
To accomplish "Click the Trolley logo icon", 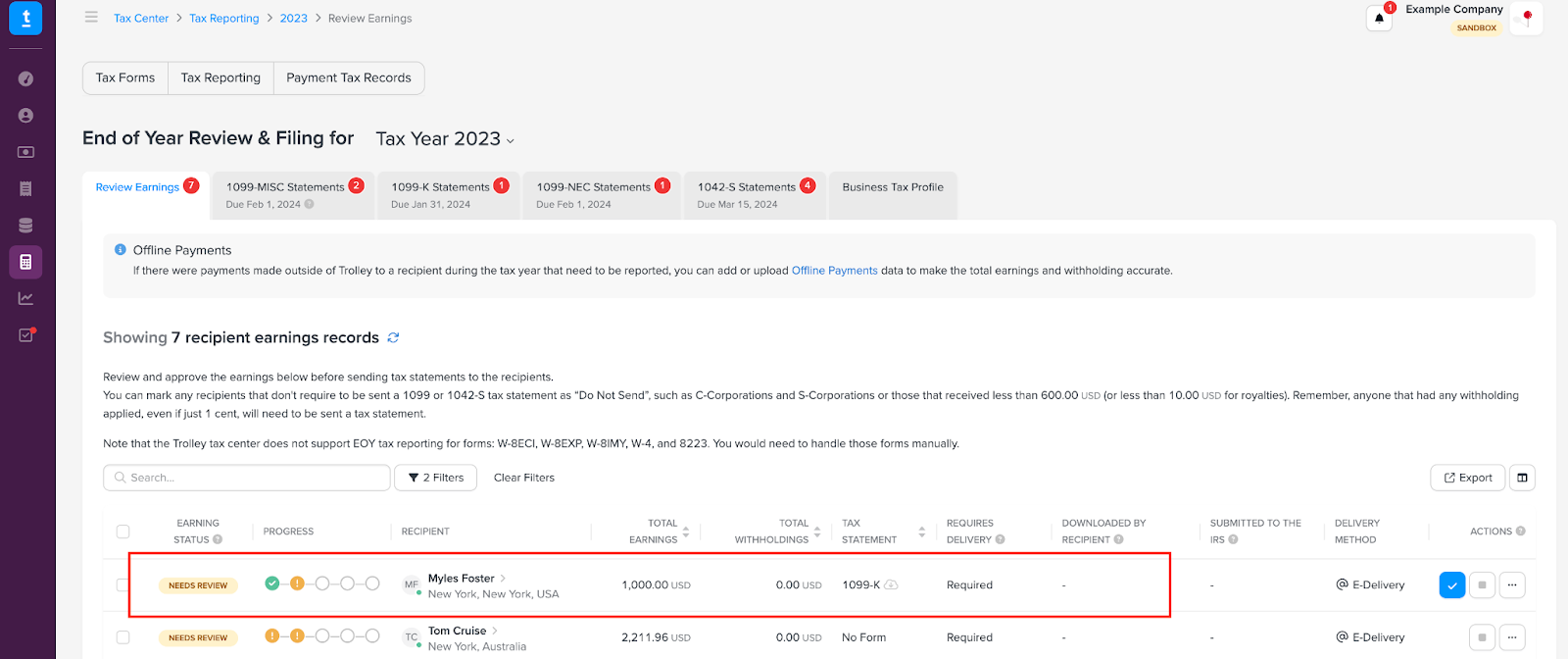I will click(25, 18).
